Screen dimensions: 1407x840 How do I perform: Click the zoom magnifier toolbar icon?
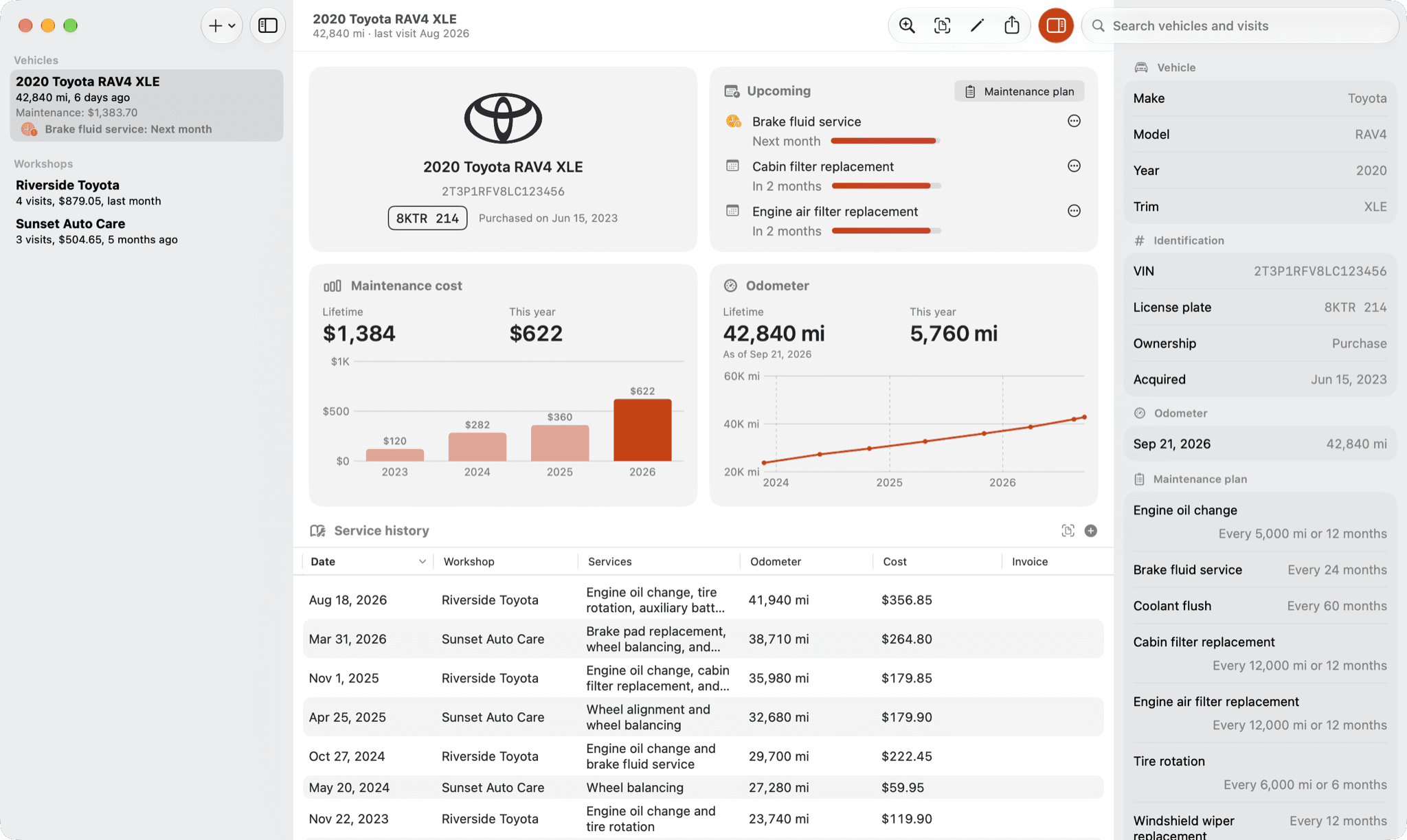click(x=907, y=25)
